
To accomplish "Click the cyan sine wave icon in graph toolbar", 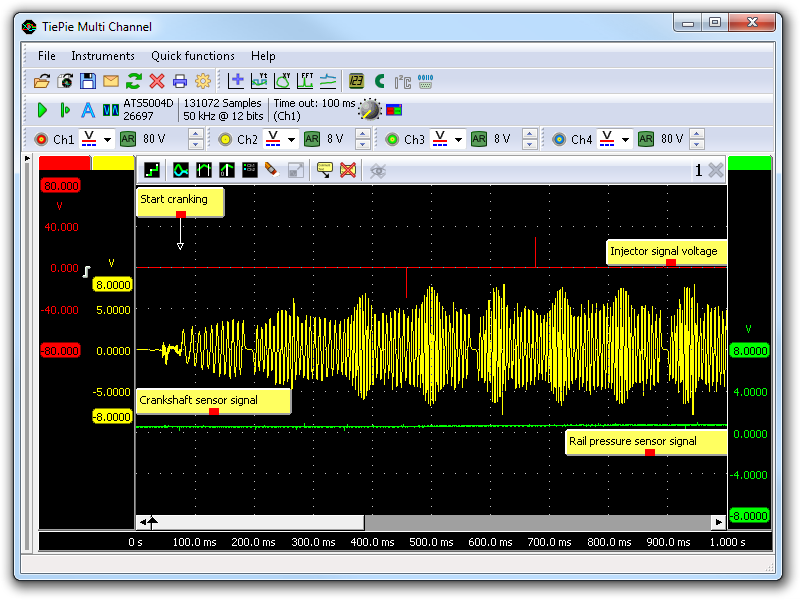I will tap(181, 170).
